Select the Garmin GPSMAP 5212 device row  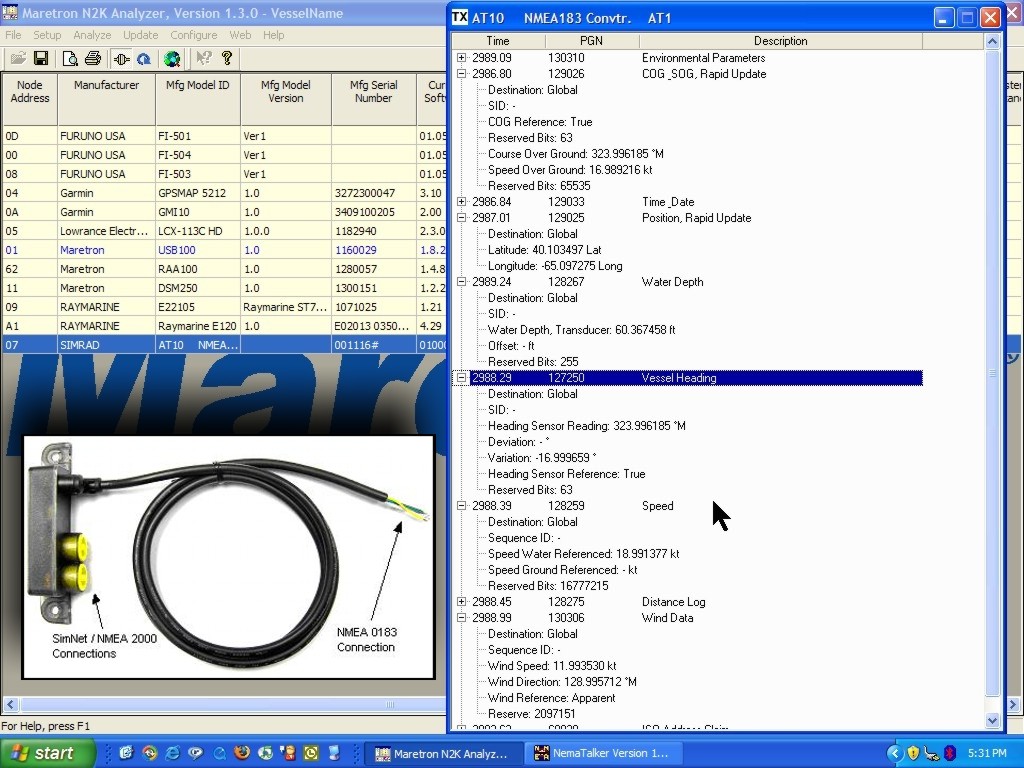click(225, 193)
